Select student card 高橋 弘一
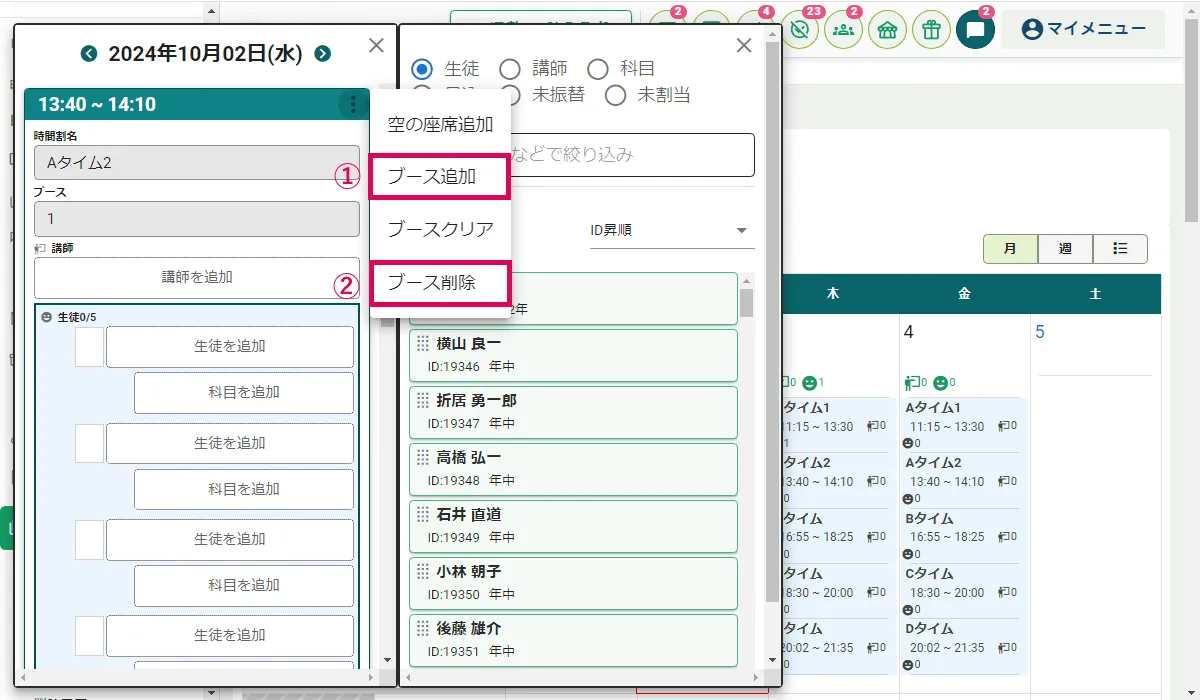Screen dimensions: 1200x700 point(573,469)
